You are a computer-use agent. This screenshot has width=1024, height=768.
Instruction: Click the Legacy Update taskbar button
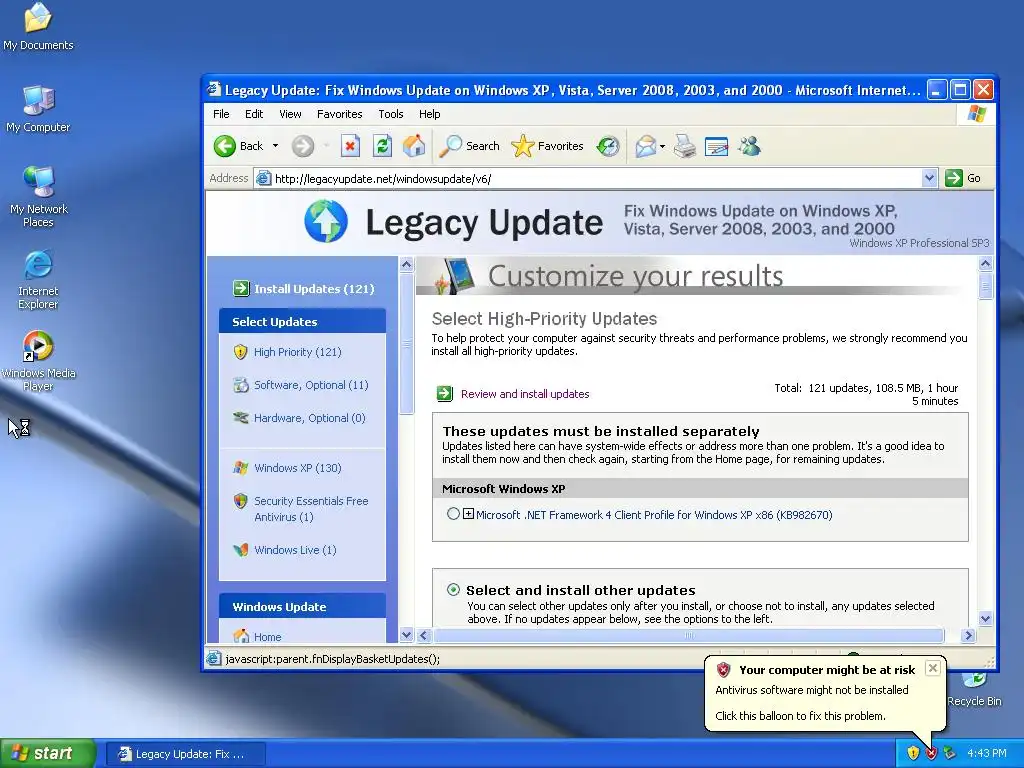click(185, 754)
